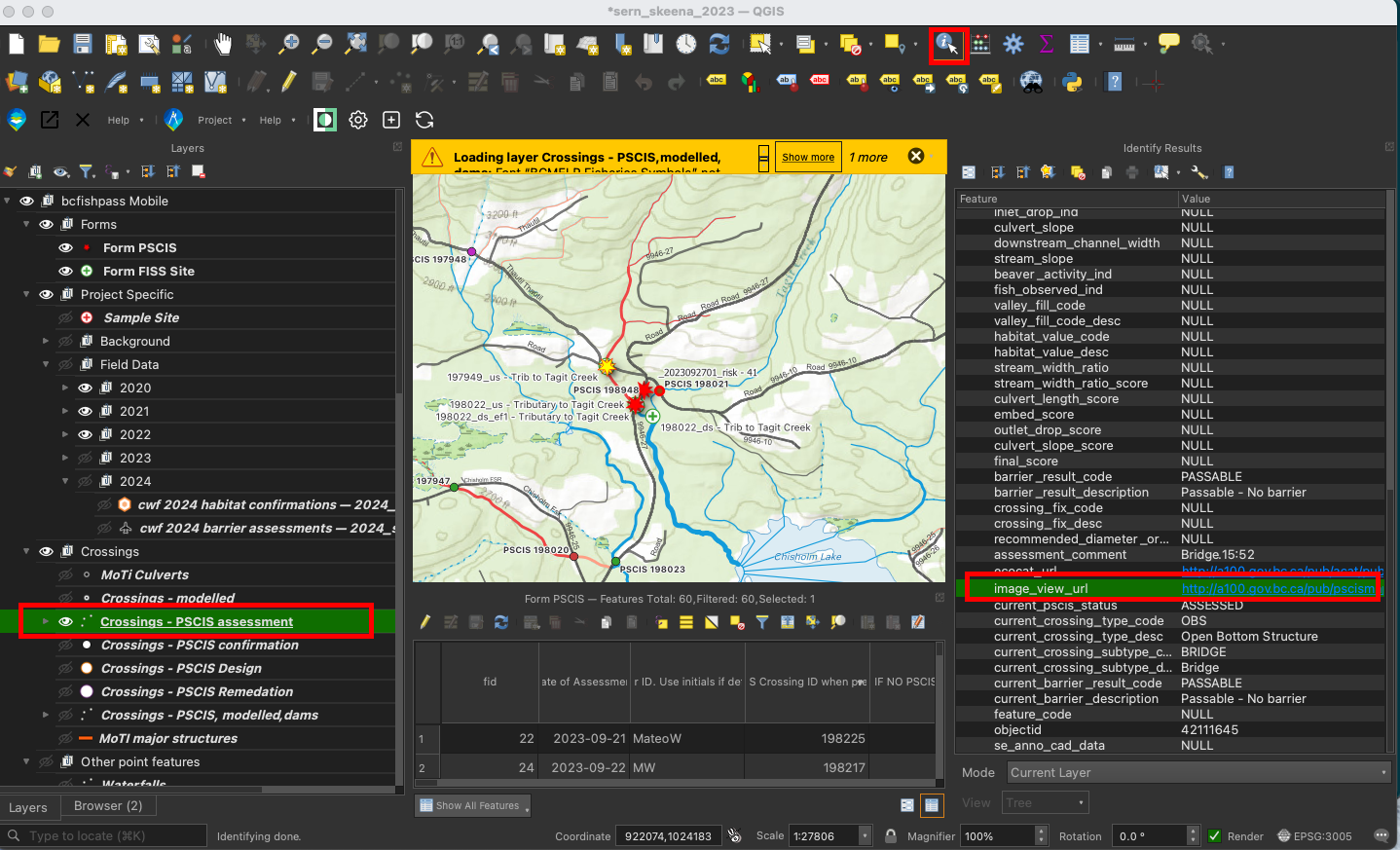Click the New Project icon
The width and height of the screenshot is (1400, 850).
(x=17, y=44)
